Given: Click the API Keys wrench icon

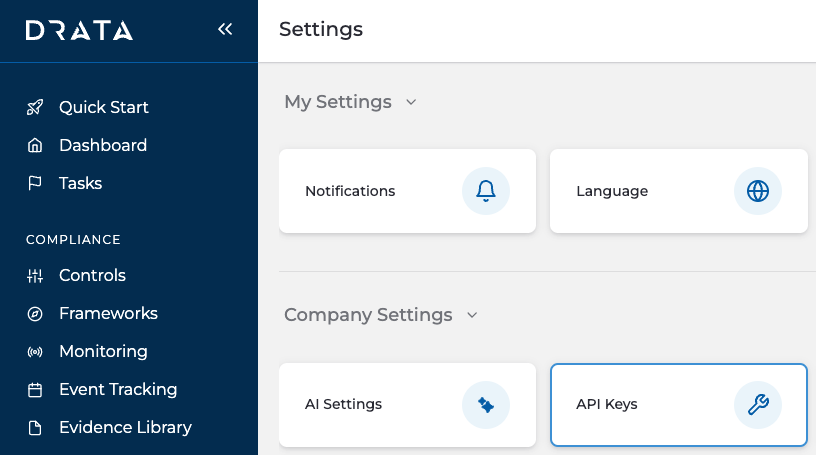Looking at the screenshot, I should click(758, 405).
